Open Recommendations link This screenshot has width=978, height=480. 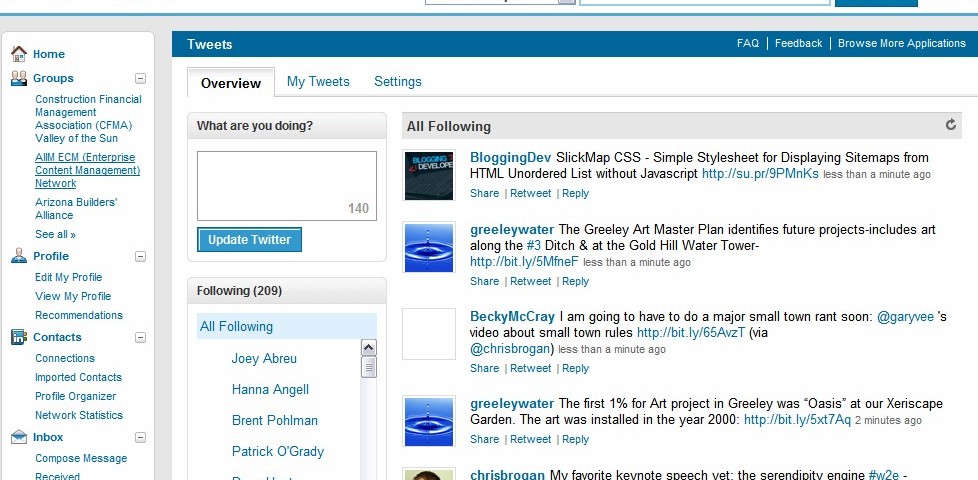pyautogui.click(x=79, y=315)
